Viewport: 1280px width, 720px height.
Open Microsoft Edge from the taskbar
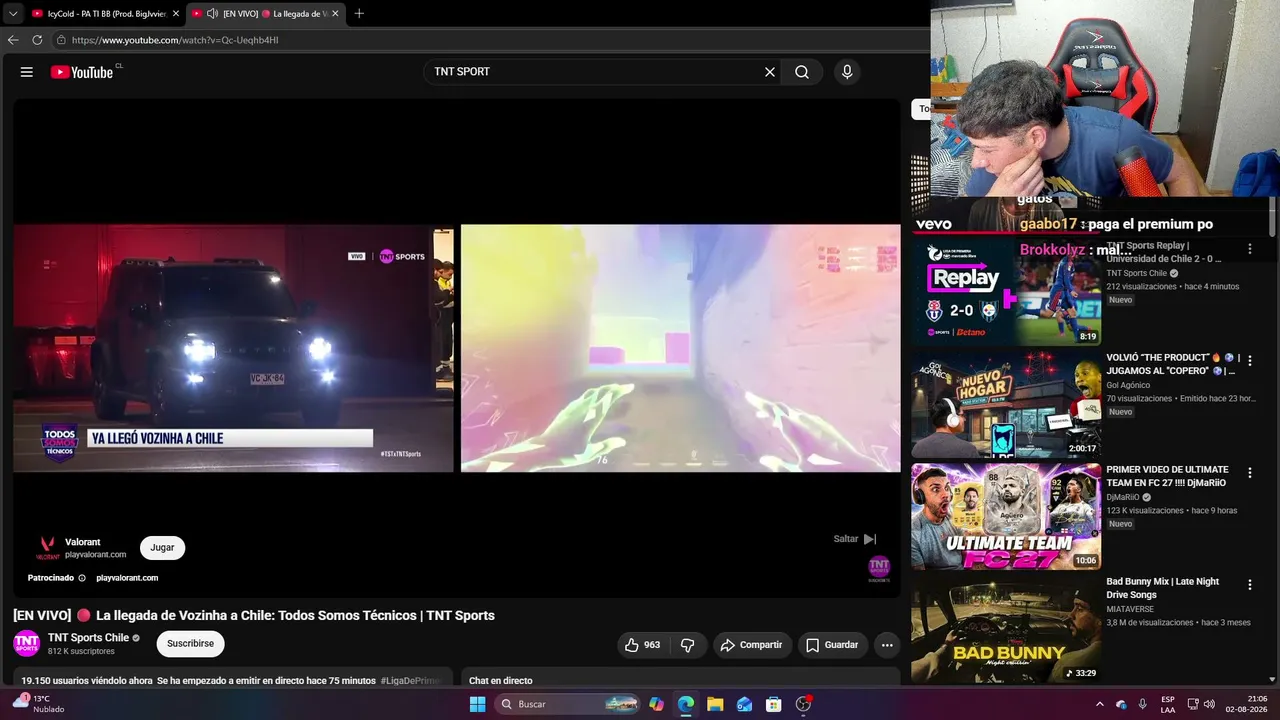[x=686, y=704]
